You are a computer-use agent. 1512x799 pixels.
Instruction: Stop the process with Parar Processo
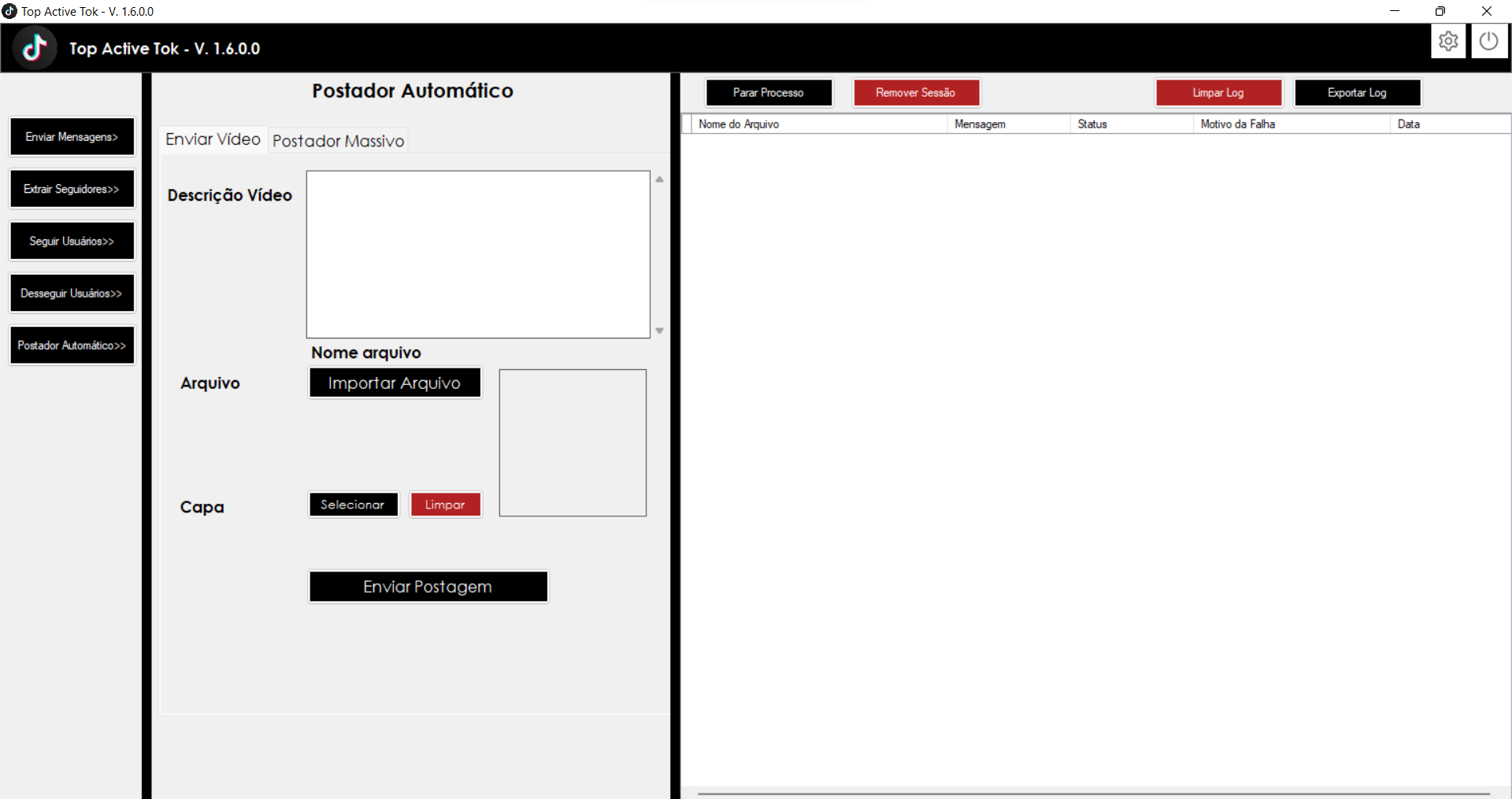(769, 92)
